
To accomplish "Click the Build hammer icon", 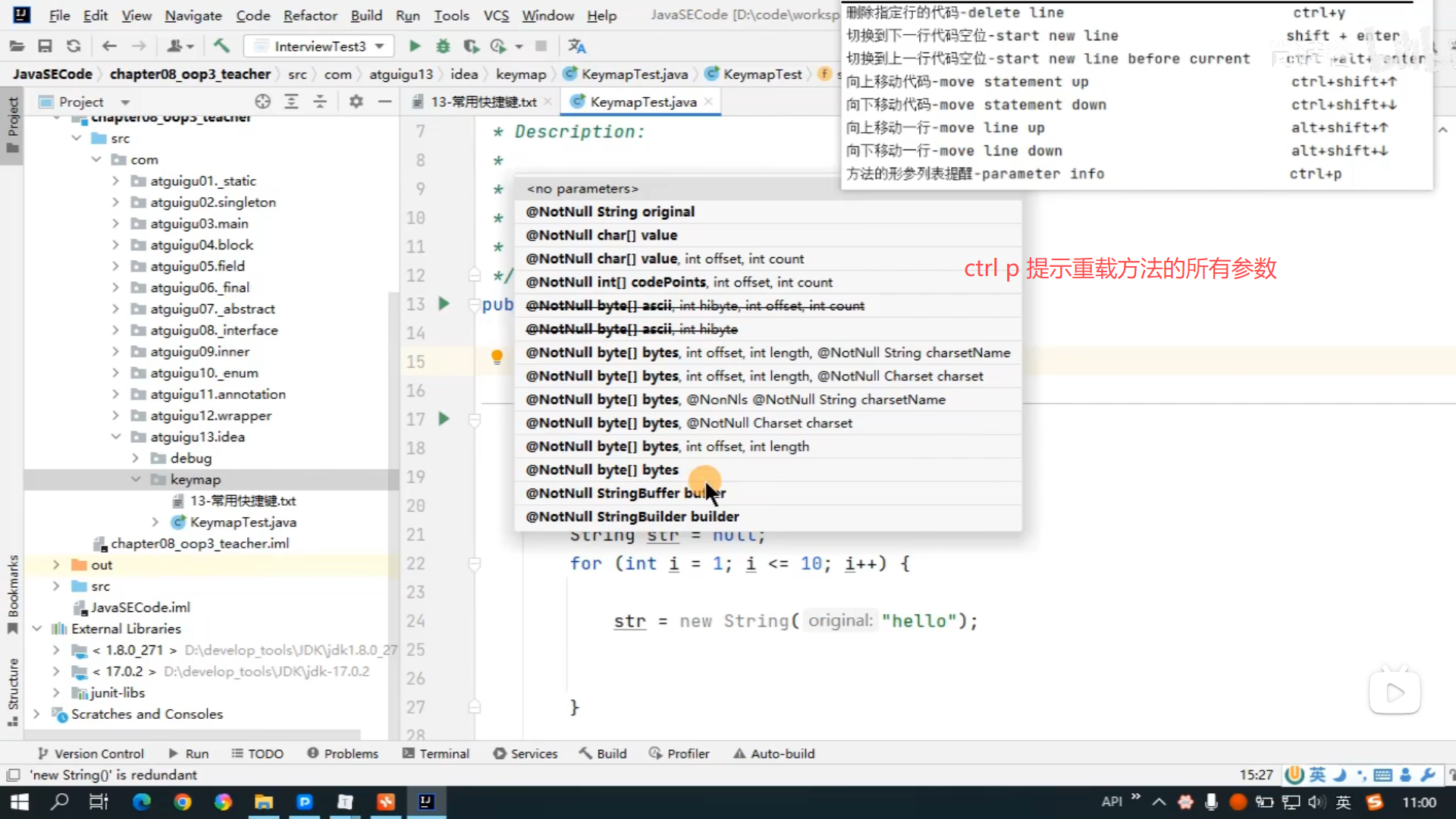I will pos(221,46).
